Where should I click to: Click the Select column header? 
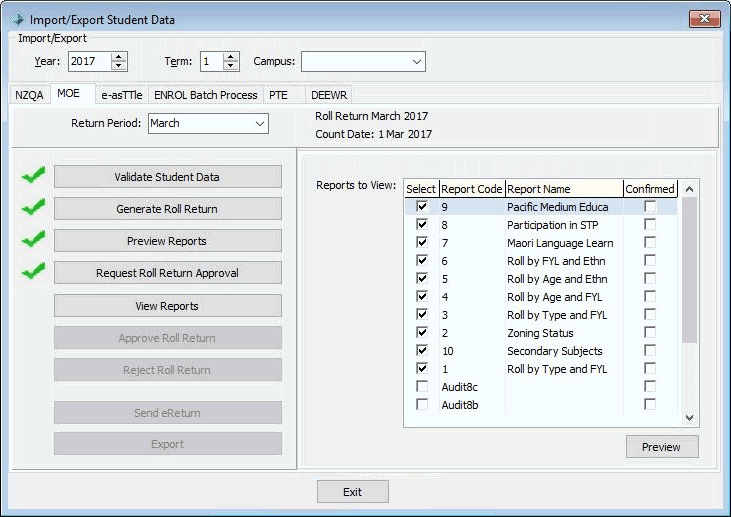pyautogui.click(x=421, y=189)
